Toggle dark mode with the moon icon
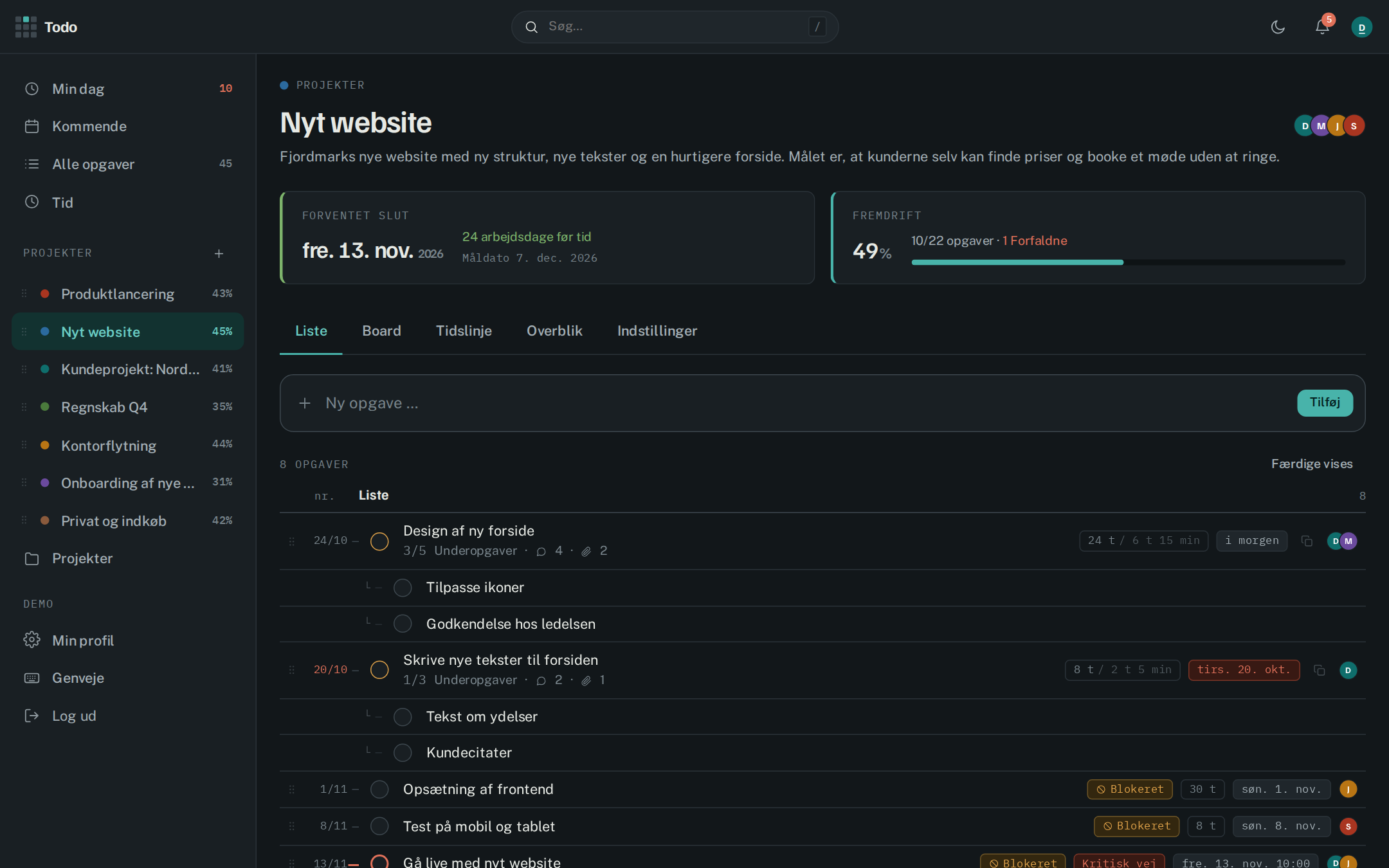Viewport: 1389px width, 868px height. click(x=1278, y=27)
